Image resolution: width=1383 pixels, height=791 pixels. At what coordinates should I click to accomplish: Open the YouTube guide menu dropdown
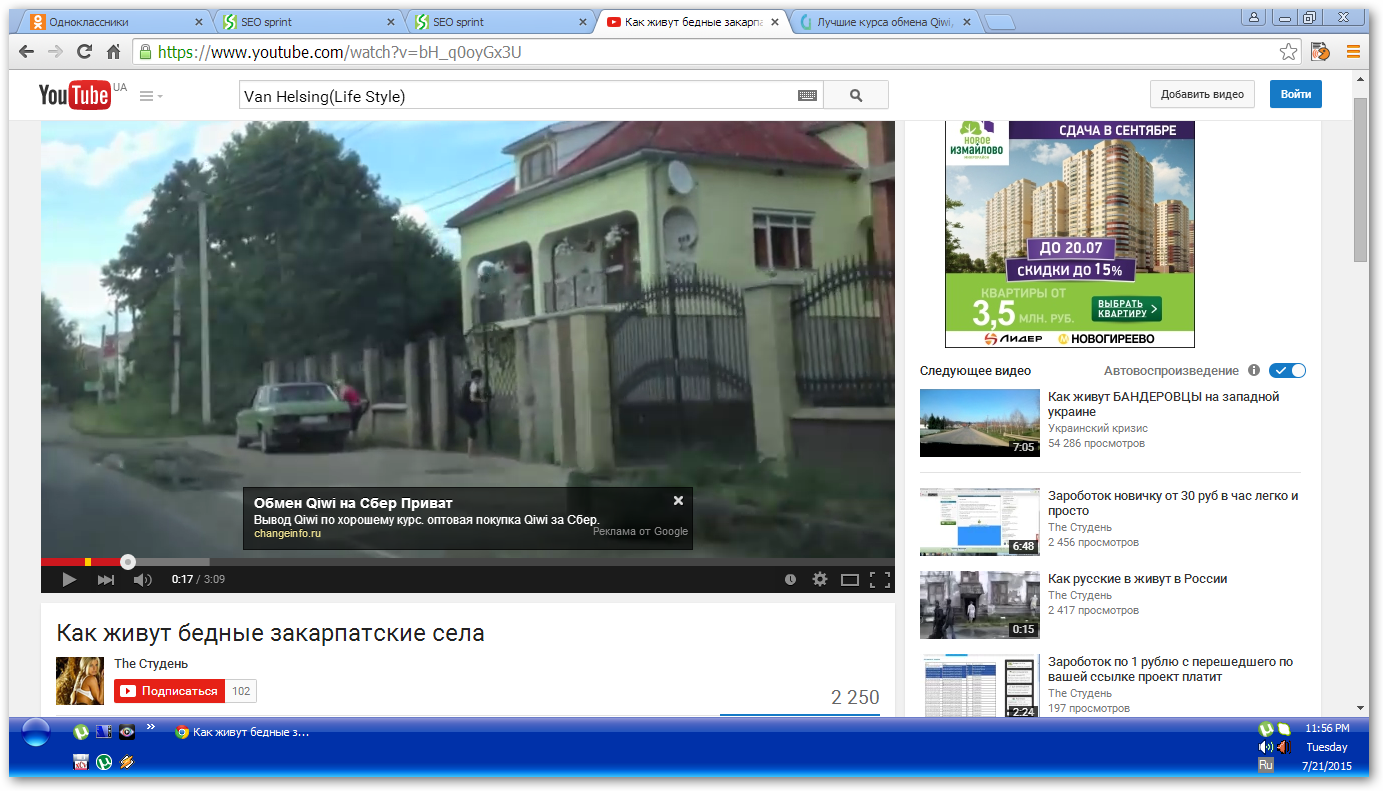coord(151,96)
